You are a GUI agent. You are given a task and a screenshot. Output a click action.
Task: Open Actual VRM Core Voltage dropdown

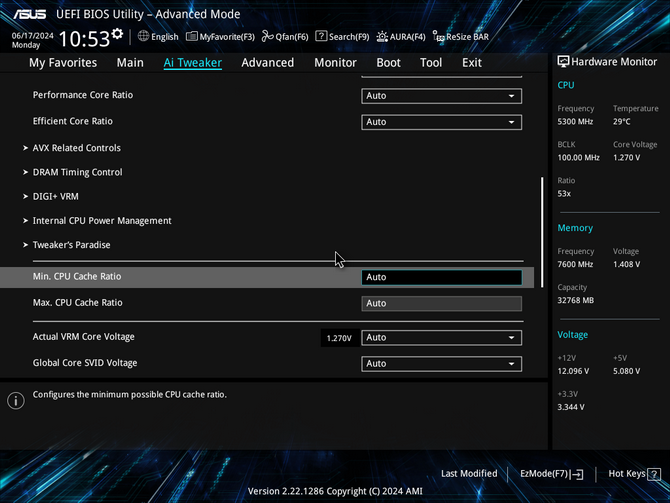click(x=441, y=338)
